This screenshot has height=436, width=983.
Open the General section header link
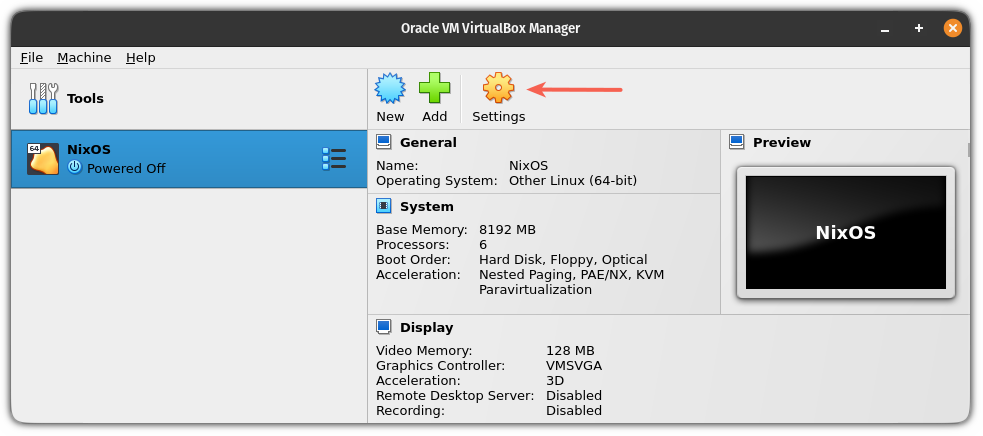(428, 143)
